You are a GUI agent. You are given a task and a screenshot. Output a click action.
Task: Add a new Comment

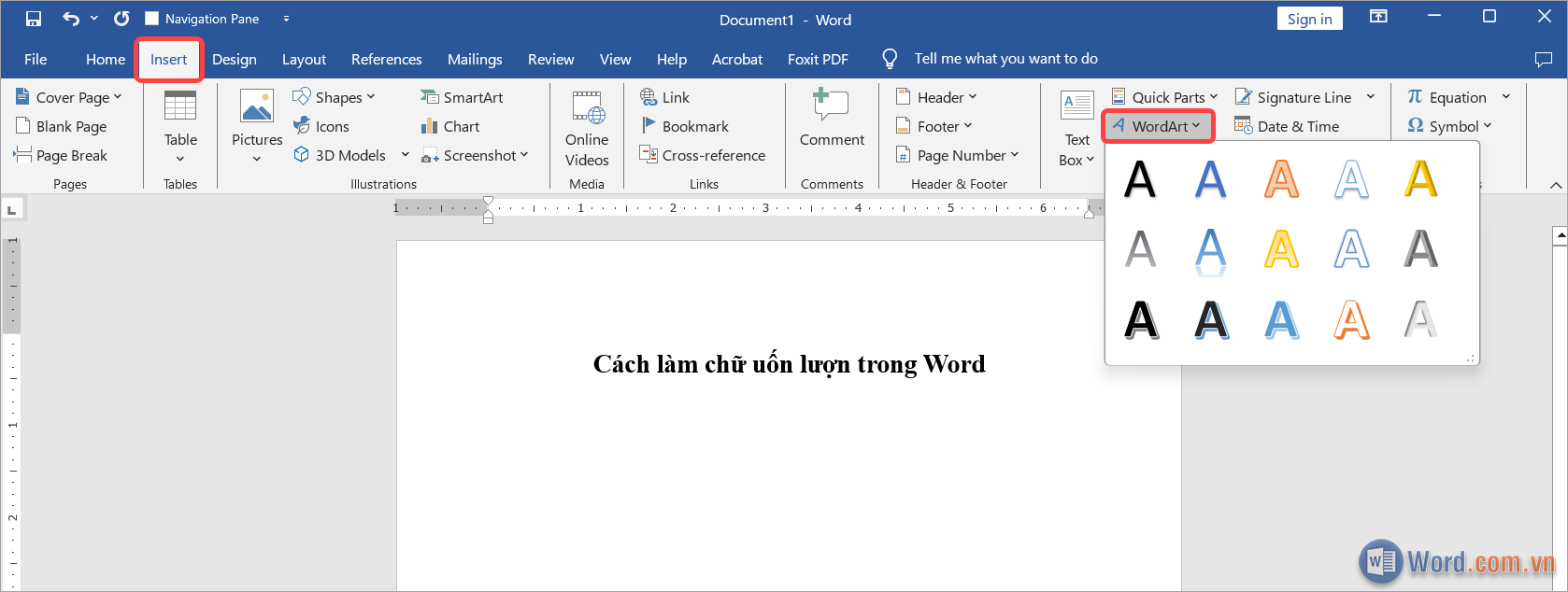click(832, 120)
